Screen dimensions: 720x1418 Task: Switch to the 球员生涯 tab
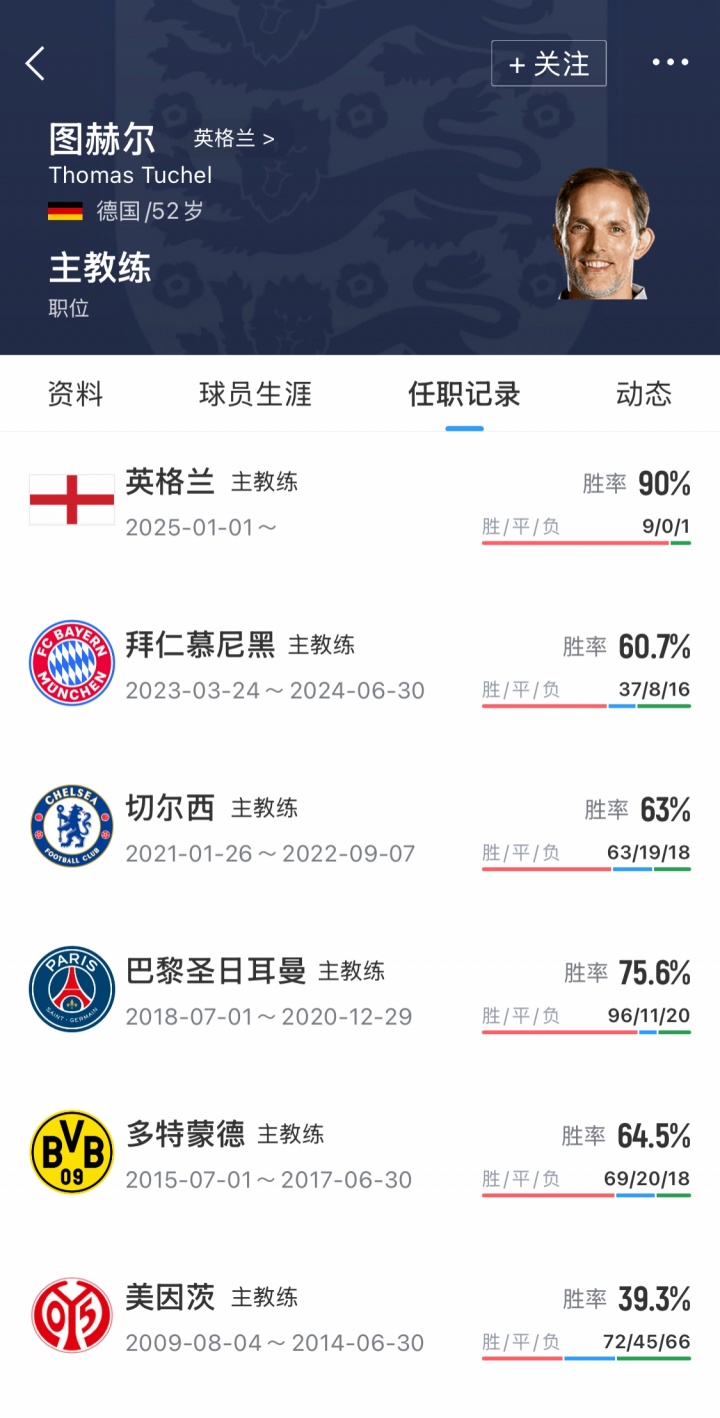pyautogui.click(x=255, y=394)
